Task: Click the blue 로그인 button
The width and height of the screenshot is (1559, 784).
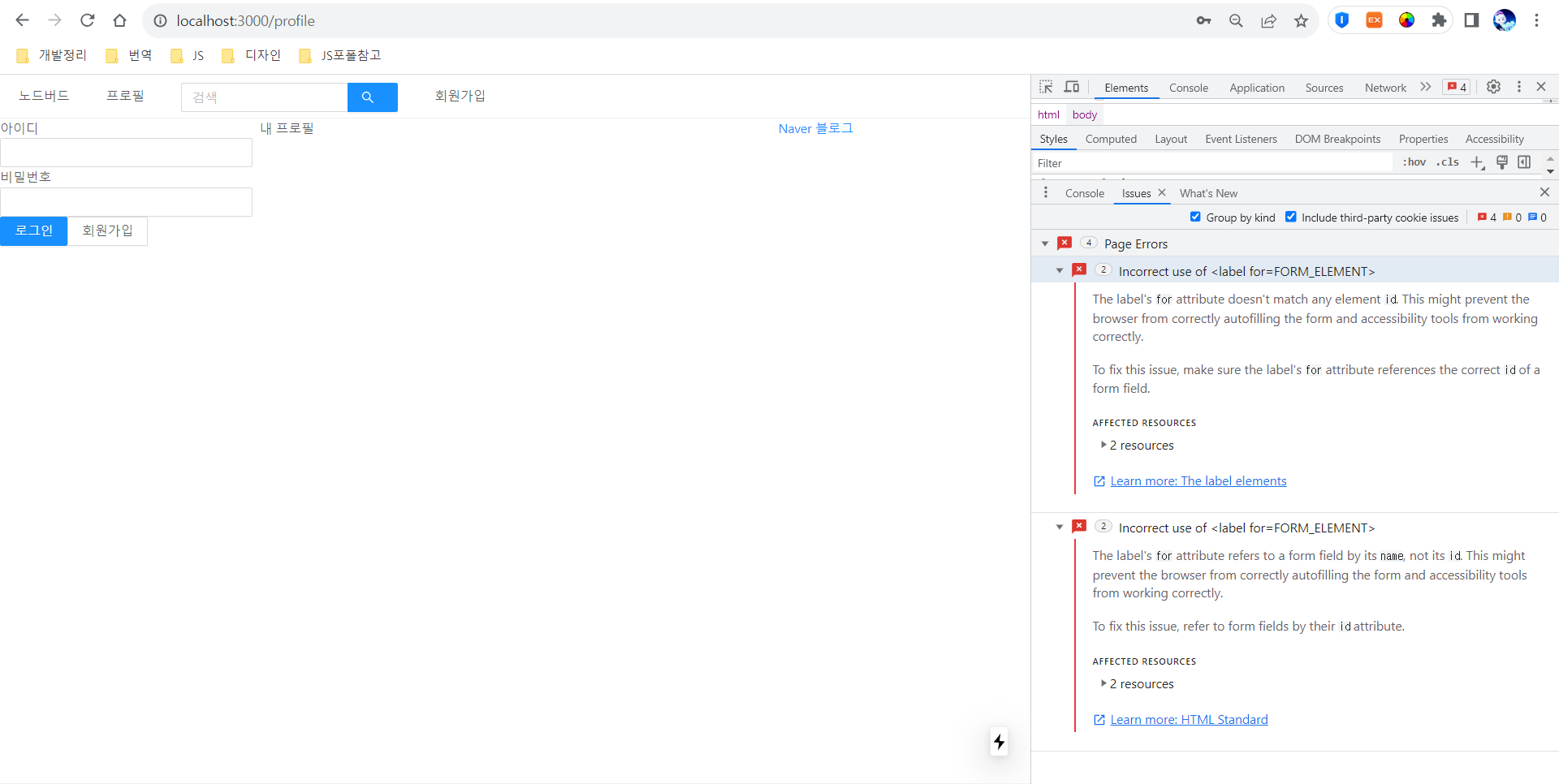Action: [x=33, y=231]
